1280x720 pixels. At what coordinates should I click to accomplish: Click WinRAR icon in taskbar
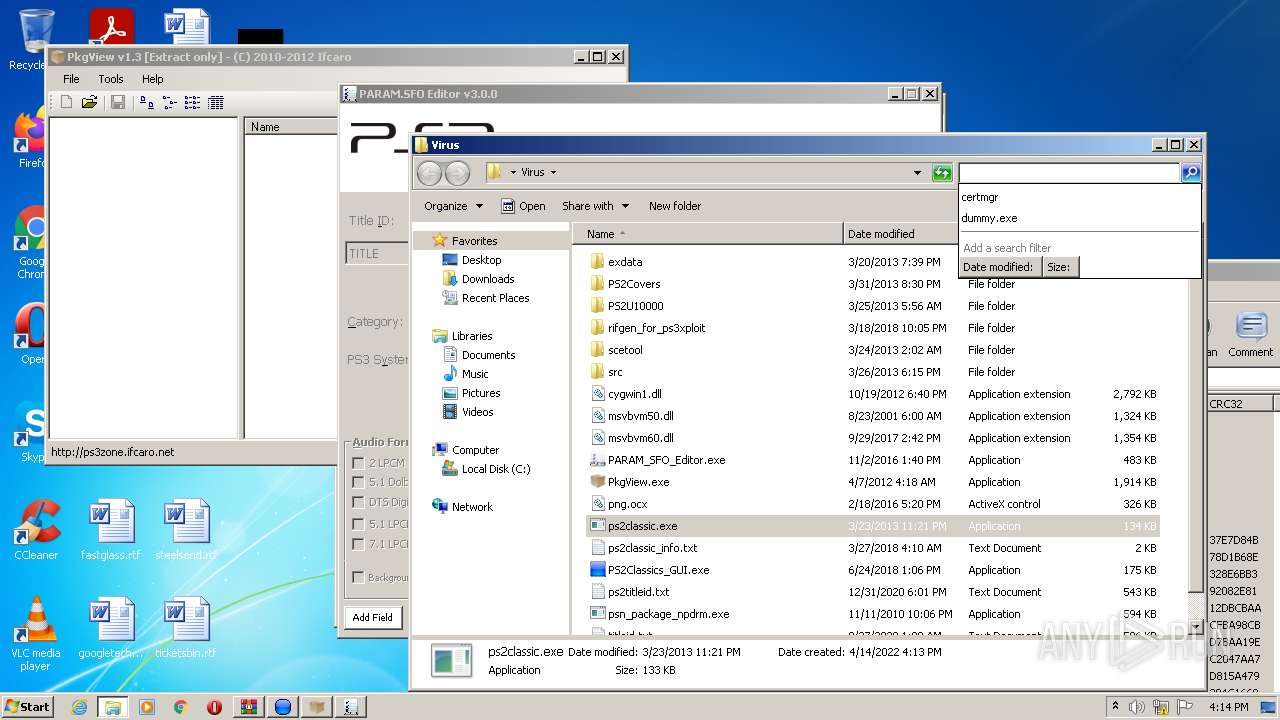[x=249, y=707]
